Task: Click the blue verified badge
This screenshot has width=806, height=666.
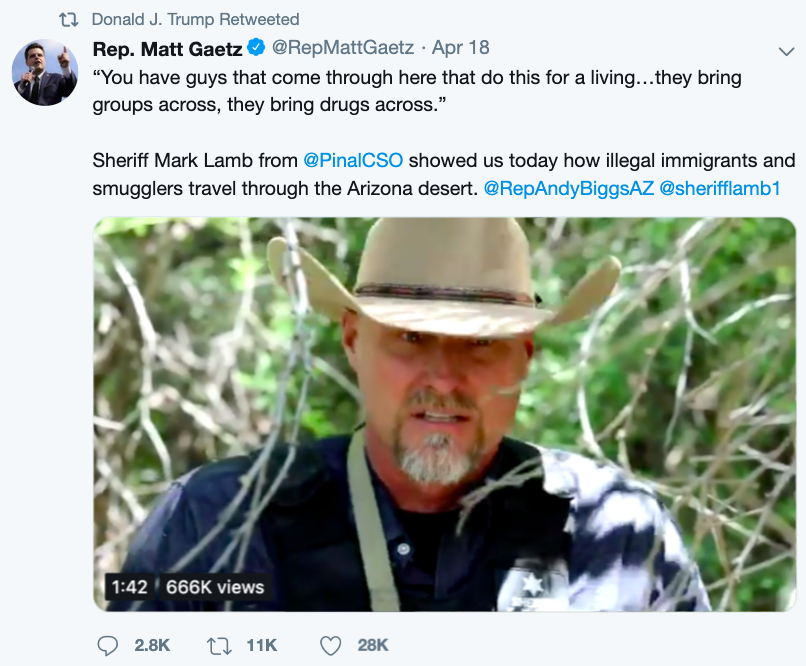Action: (257, 48)
